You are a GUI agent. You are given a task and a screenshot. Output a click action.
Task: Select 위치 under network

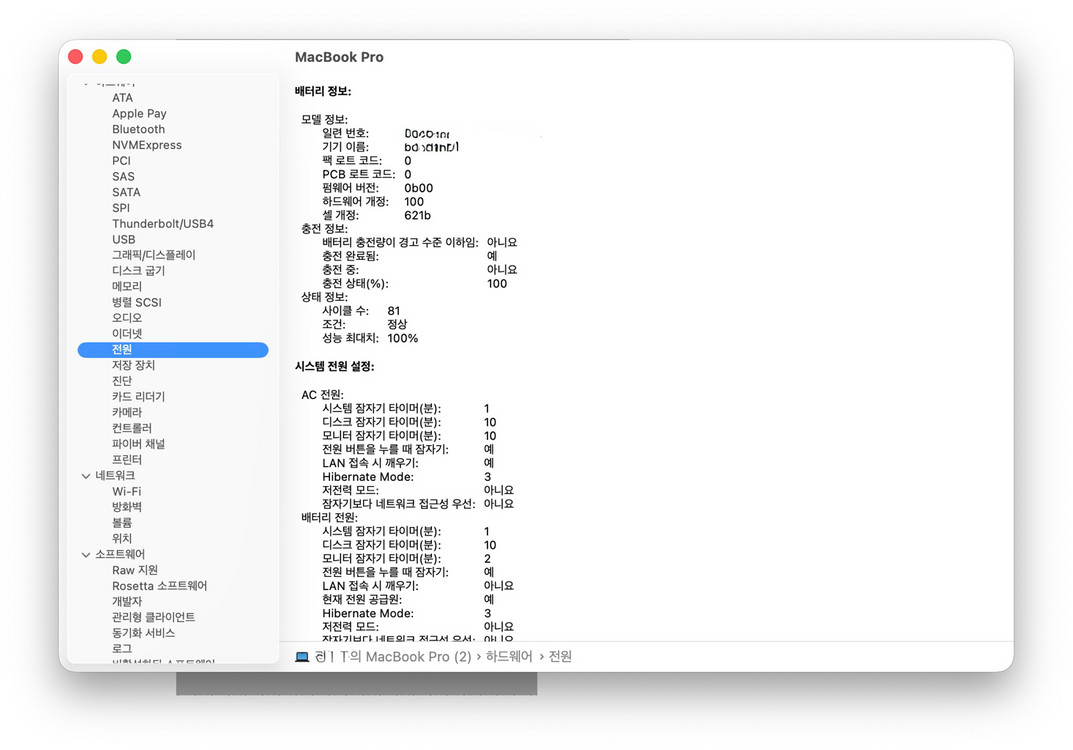121,539
